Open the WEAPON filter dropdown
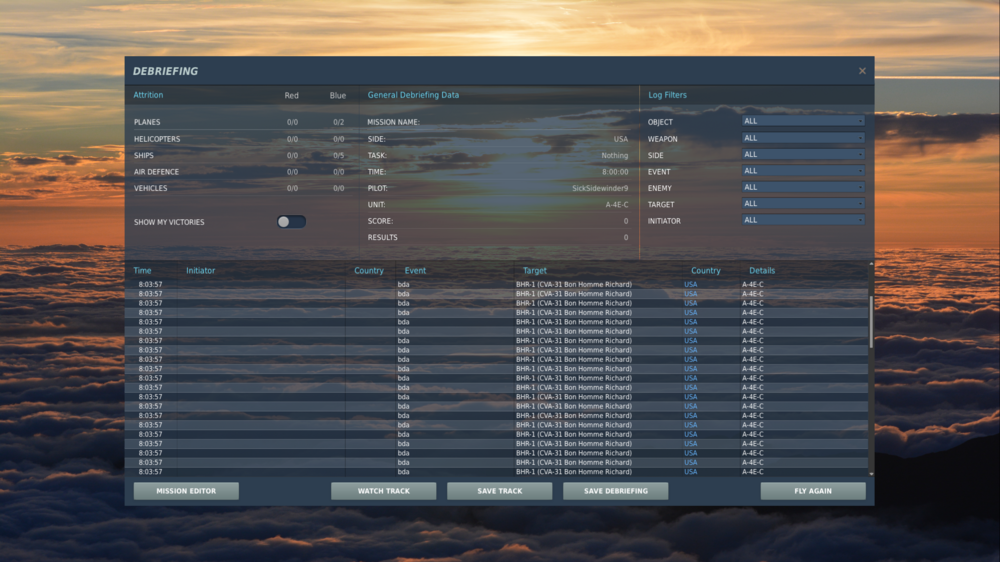Screen dimensions: 1000x562 (803, 138)
